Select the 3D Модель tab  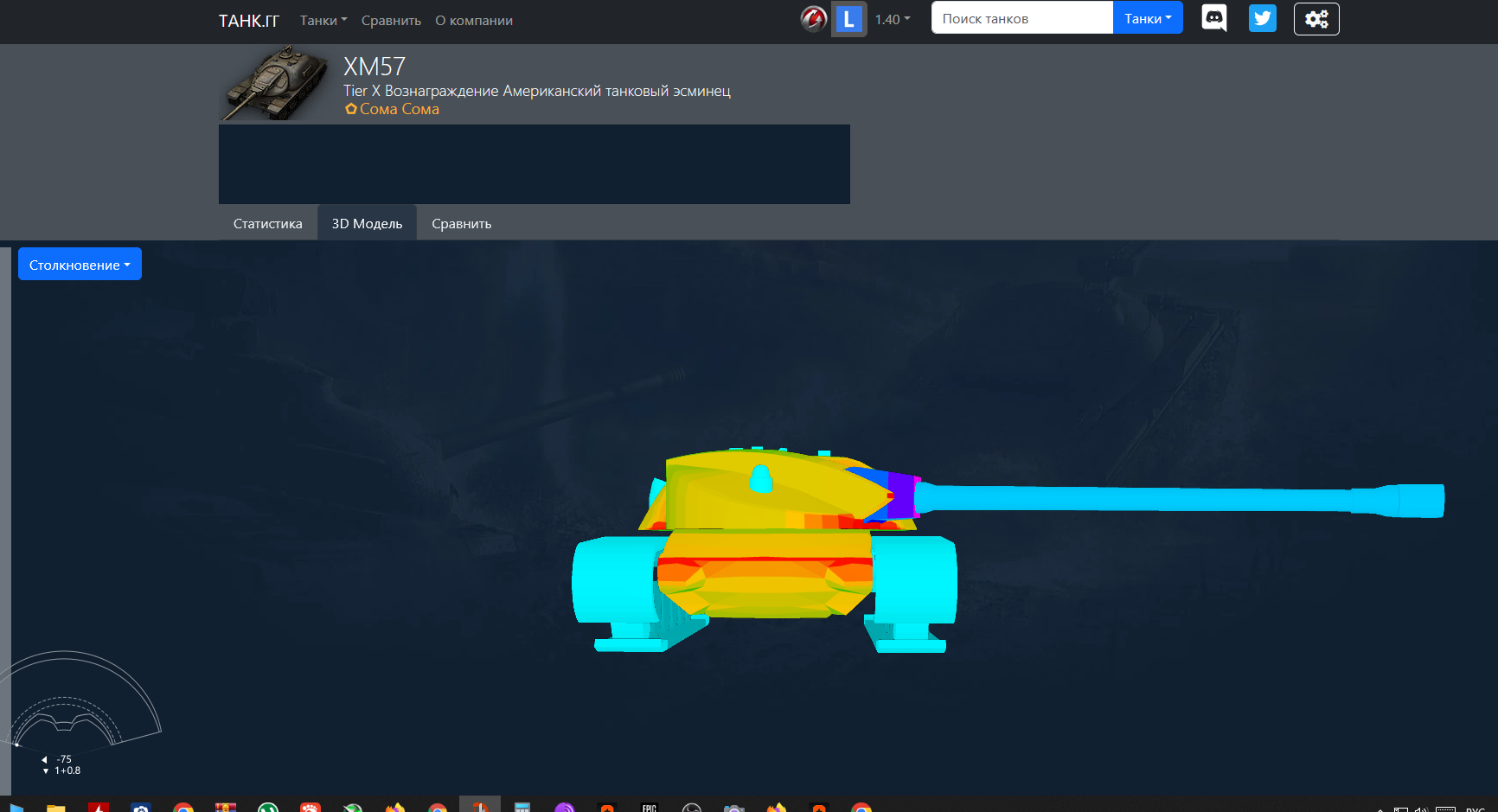[x=367, y=223]
